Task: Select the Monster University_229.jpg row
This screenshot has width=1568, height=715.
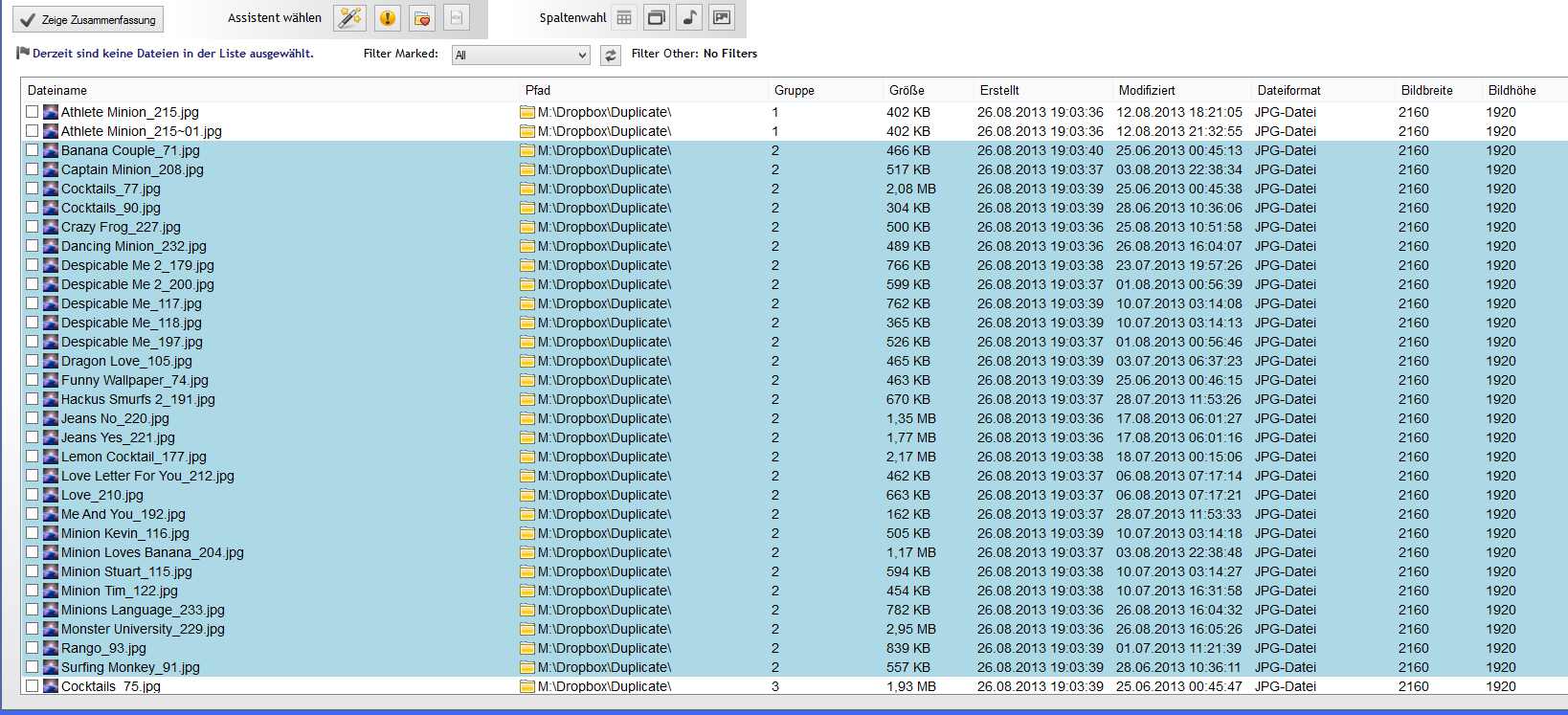Action: click(143, 629)
